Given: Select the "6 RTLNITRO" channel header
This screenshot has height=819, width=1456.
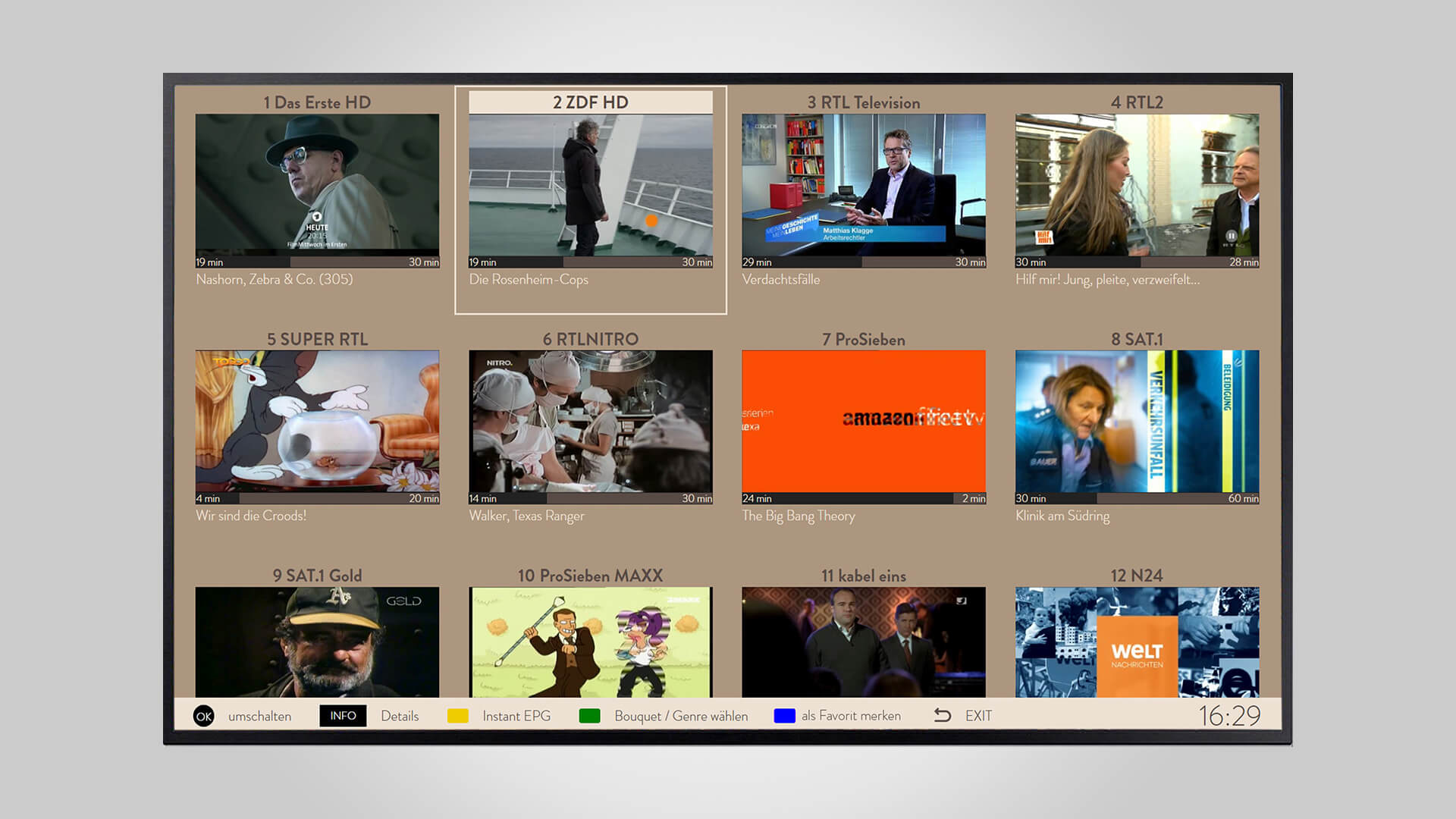Looking at the screenshot, I should pos(589,339).
